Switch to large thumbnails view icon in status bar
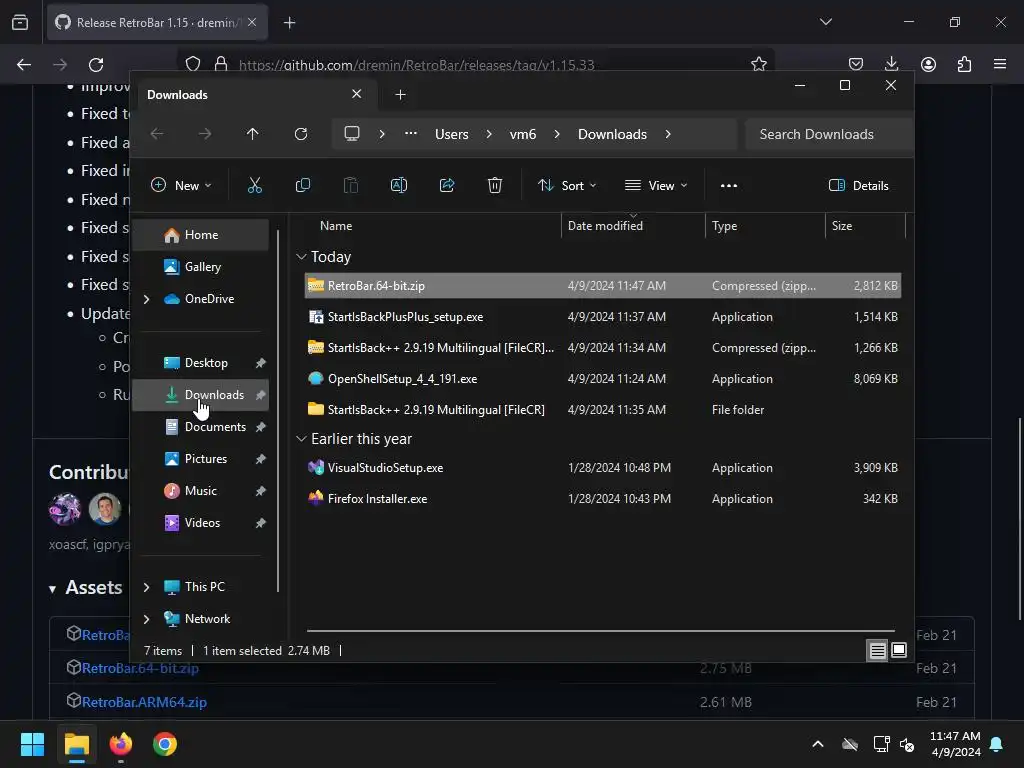1024x768 pixels. pos(899,650)
